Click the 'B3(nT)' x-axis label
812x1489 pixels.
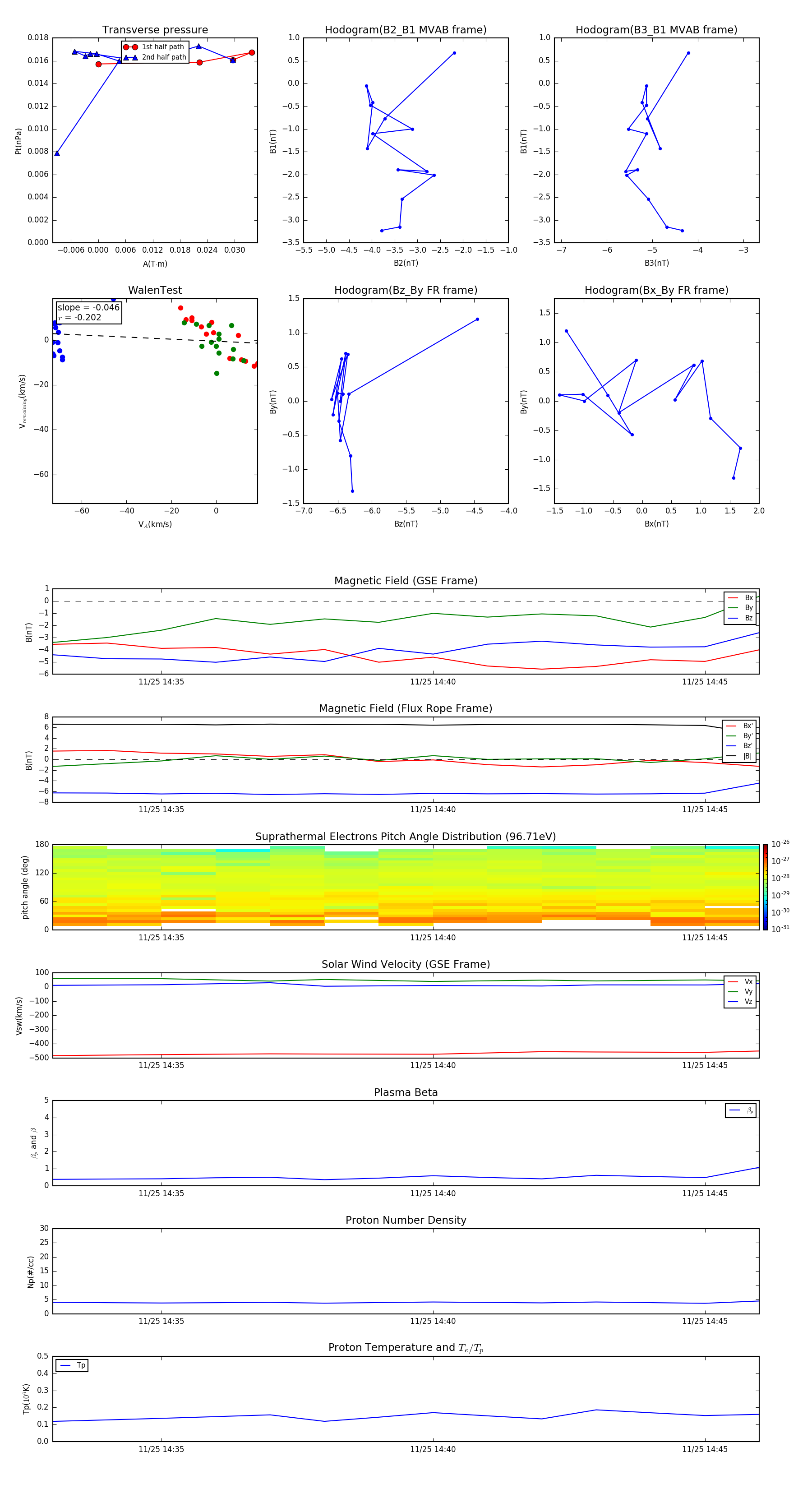(656, 263)
